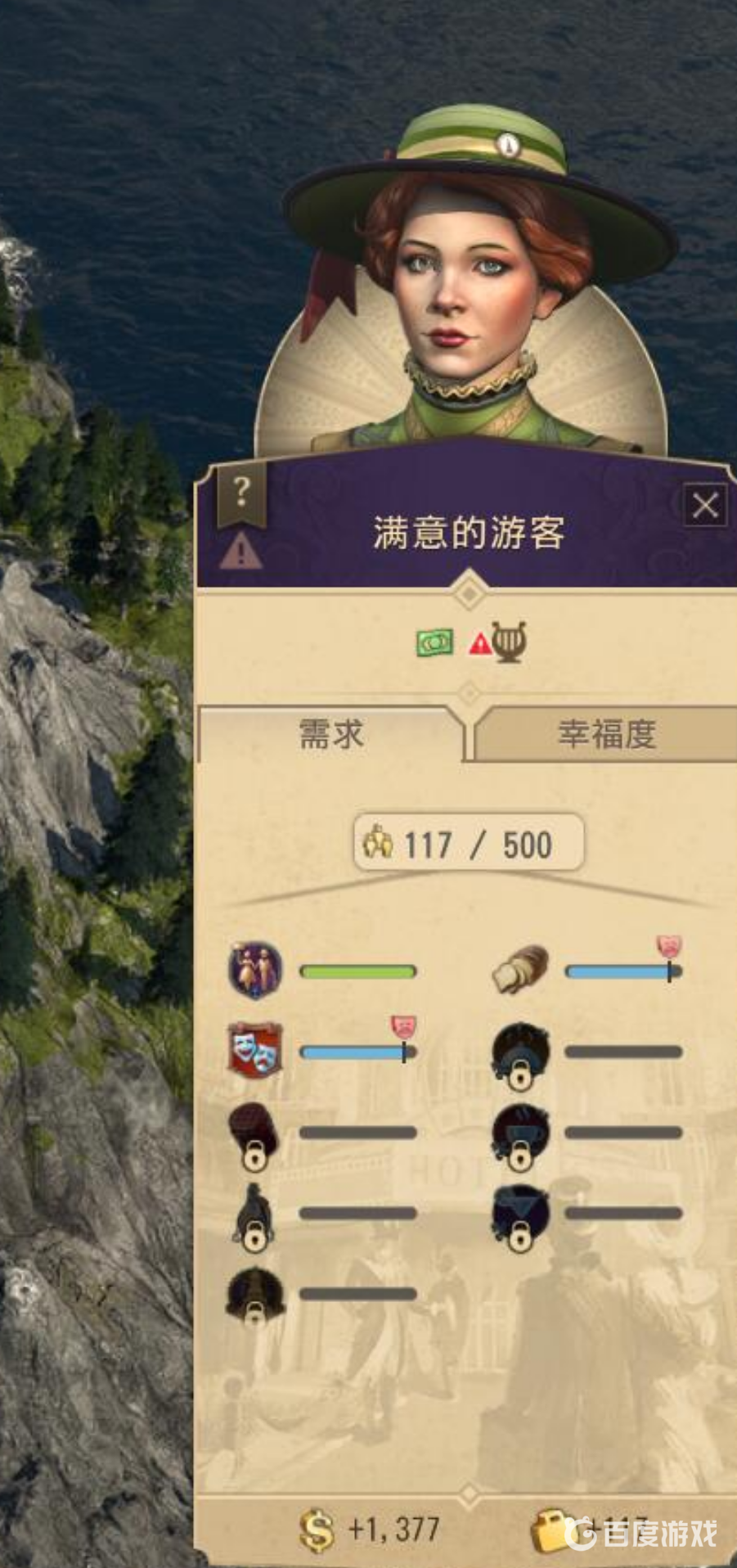Click the blue bread supply bar

tap(623, 971)
